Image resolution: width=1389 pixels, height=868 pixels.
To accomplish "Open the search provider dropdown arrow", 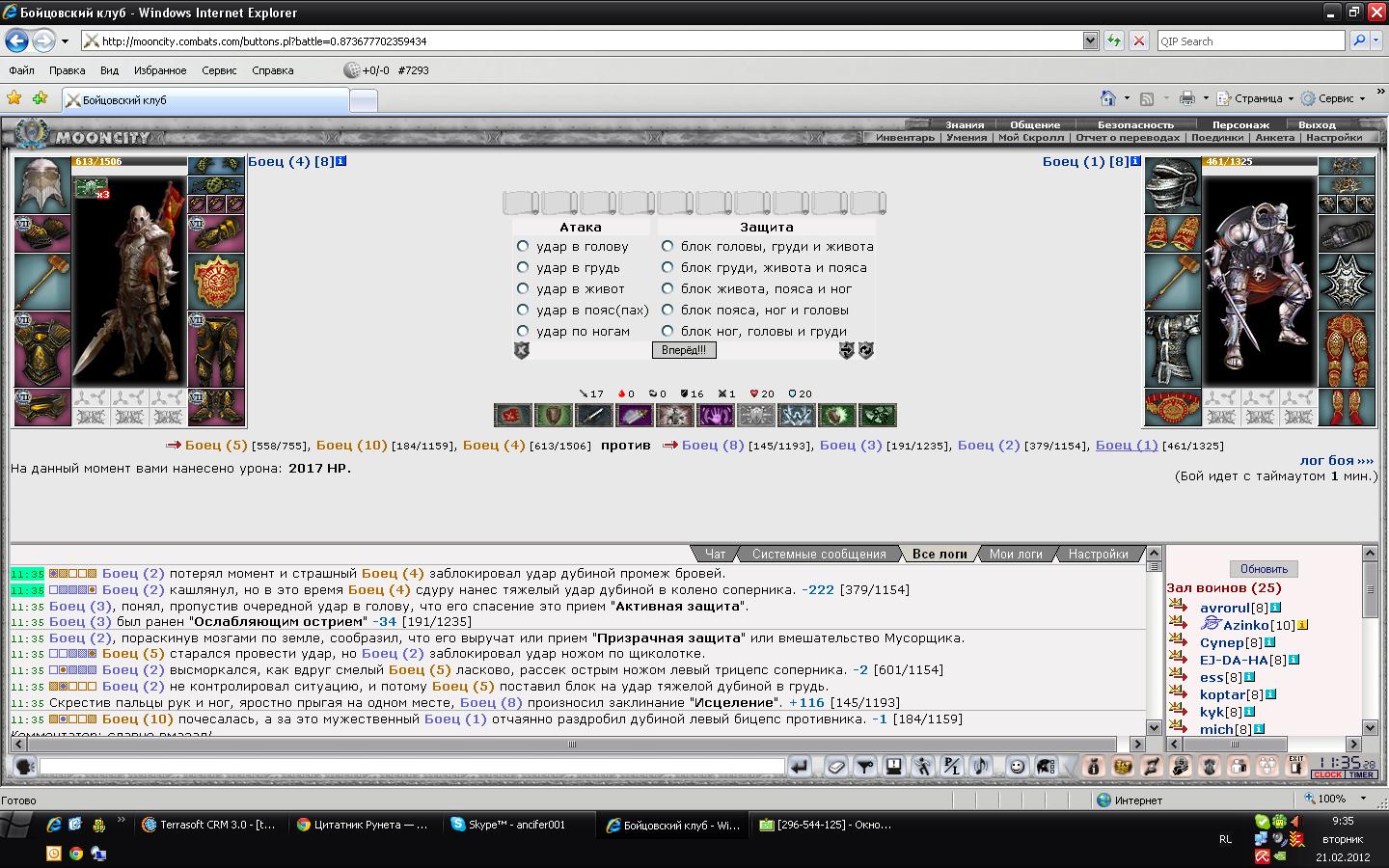I will pyautogui.click(x=1376, y=41).
